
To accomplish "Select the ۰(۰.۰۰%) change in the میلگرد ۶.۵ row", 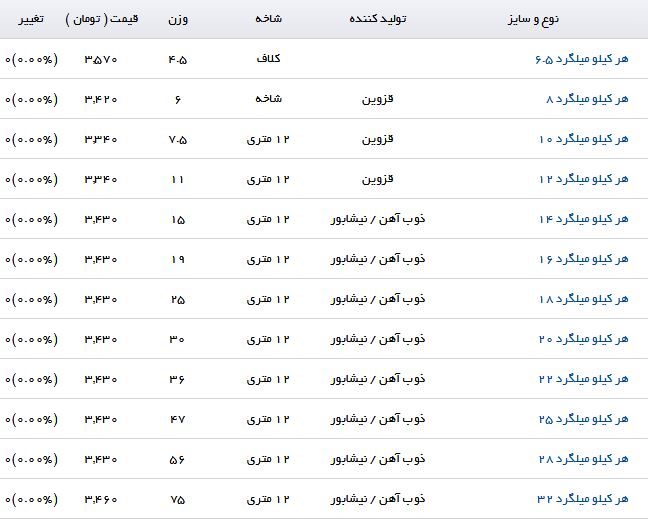I will click(x=31, y=60).
